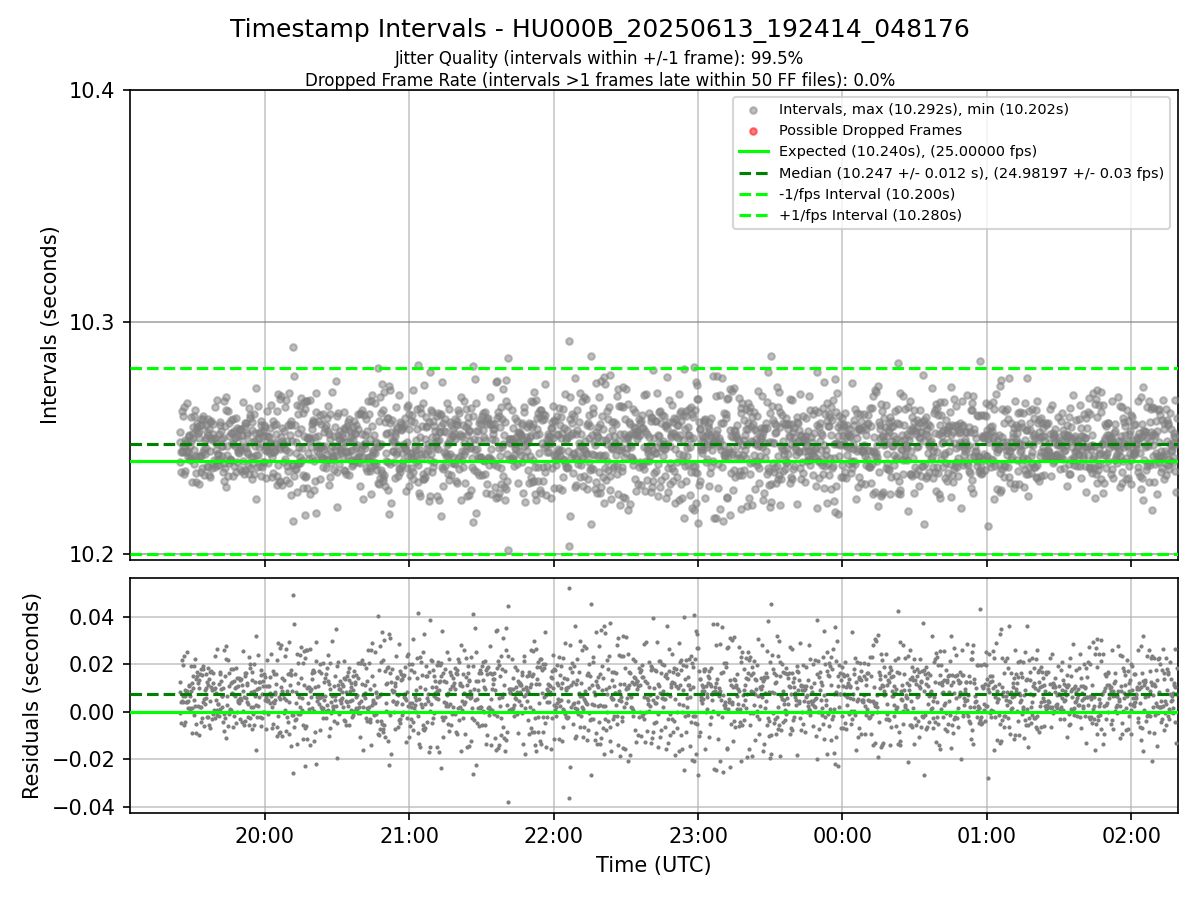This screenshot has height=900, width=1200.
Task: Click the 10.3 y-axis tick label
Action: coord(94,323)
